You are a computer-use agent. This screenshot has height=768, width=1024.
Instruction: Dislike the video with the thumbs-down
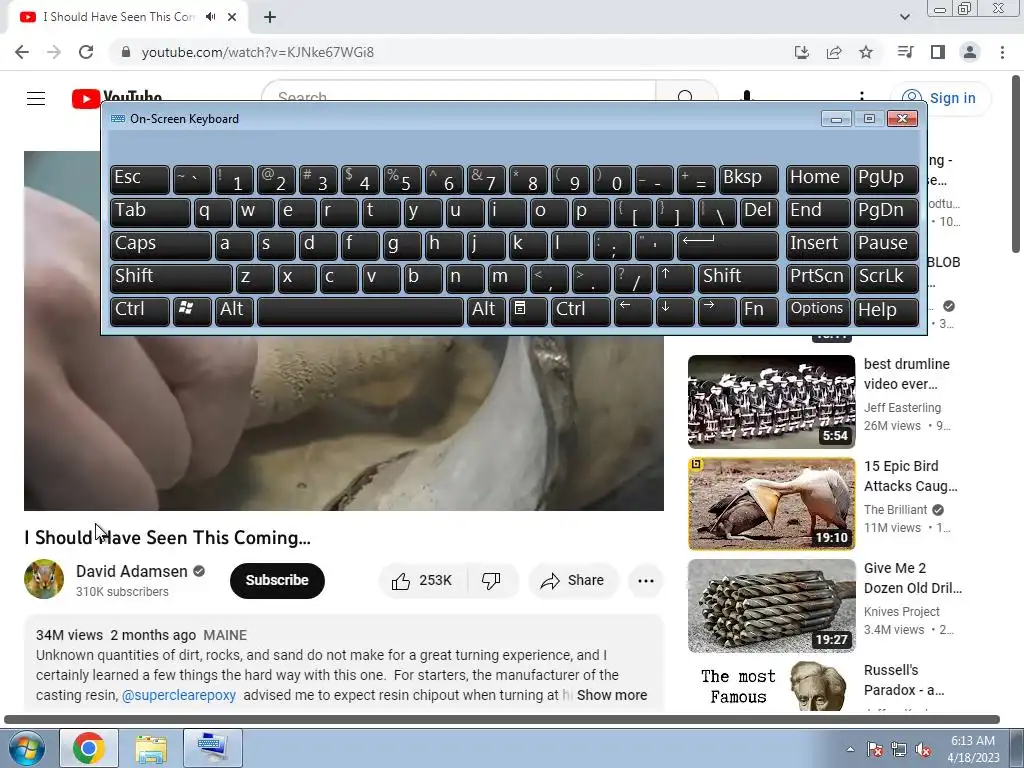(x=491, y=581)
